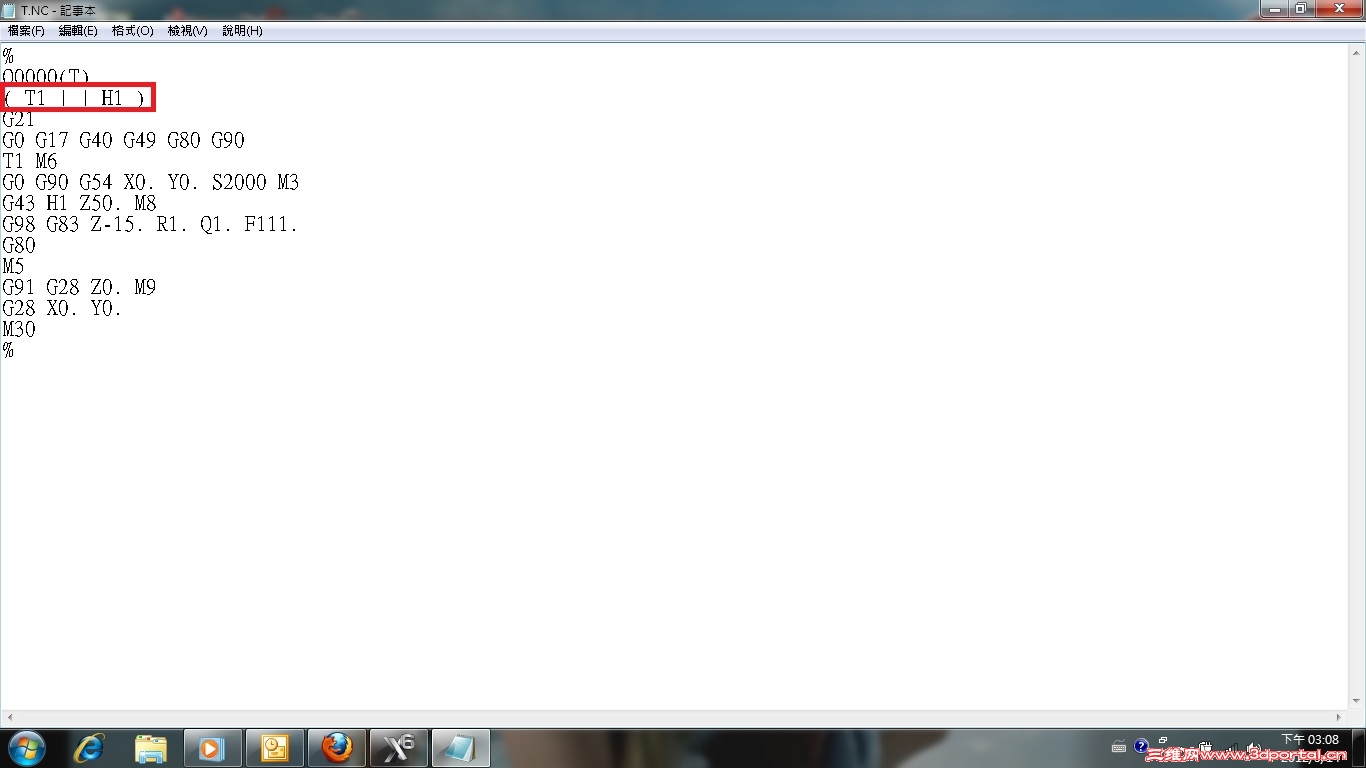The image size is (1366, 768).
Task: Click the G91 G28 Z0. M9 line
Action: pyautogui.click(x=79, y=287)
